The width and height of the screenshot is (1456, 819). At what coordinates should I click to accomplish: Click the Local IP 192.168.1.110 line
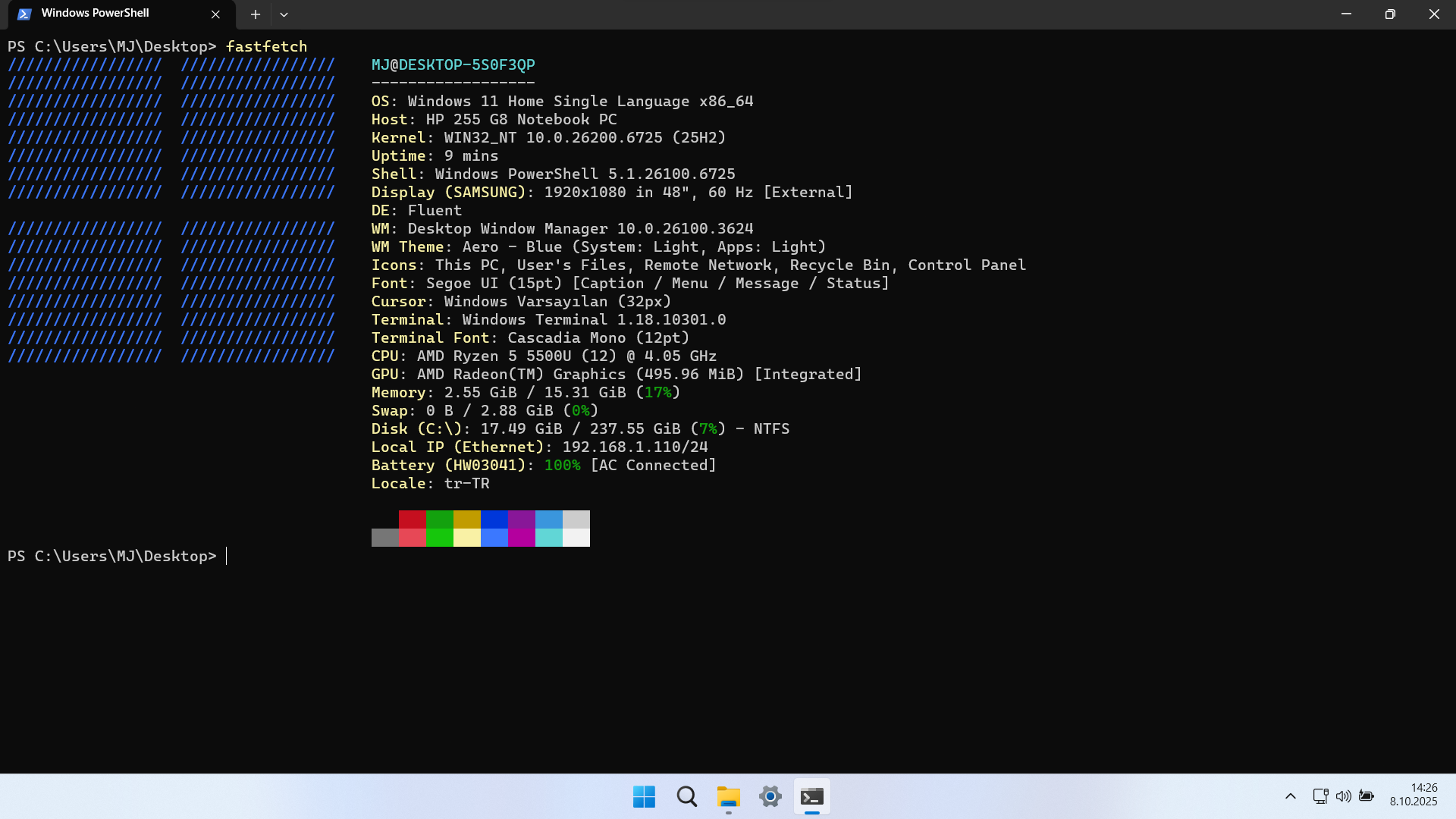point(540,447)
